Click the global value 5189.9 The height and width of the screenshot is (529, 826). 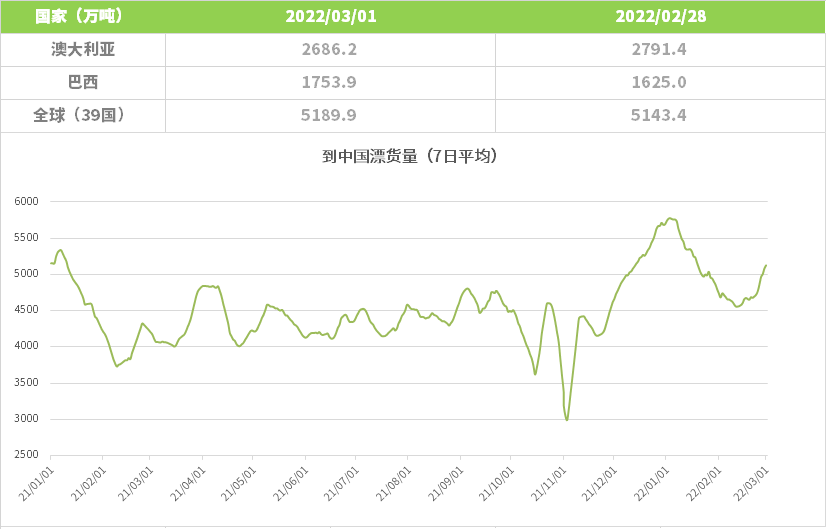click(x=329, y=115)
